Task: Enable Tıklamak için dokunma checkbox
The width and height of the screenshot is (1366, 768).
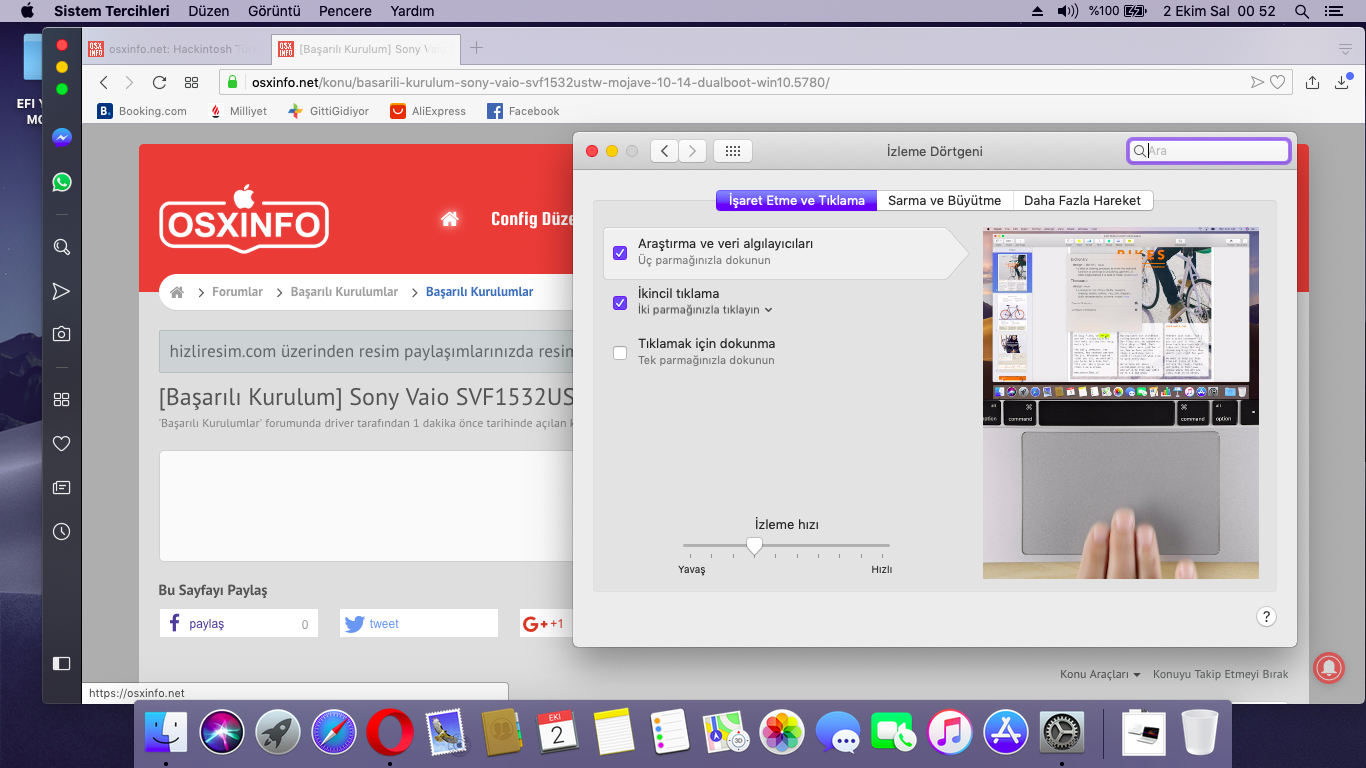Action: tap(620, 352)
